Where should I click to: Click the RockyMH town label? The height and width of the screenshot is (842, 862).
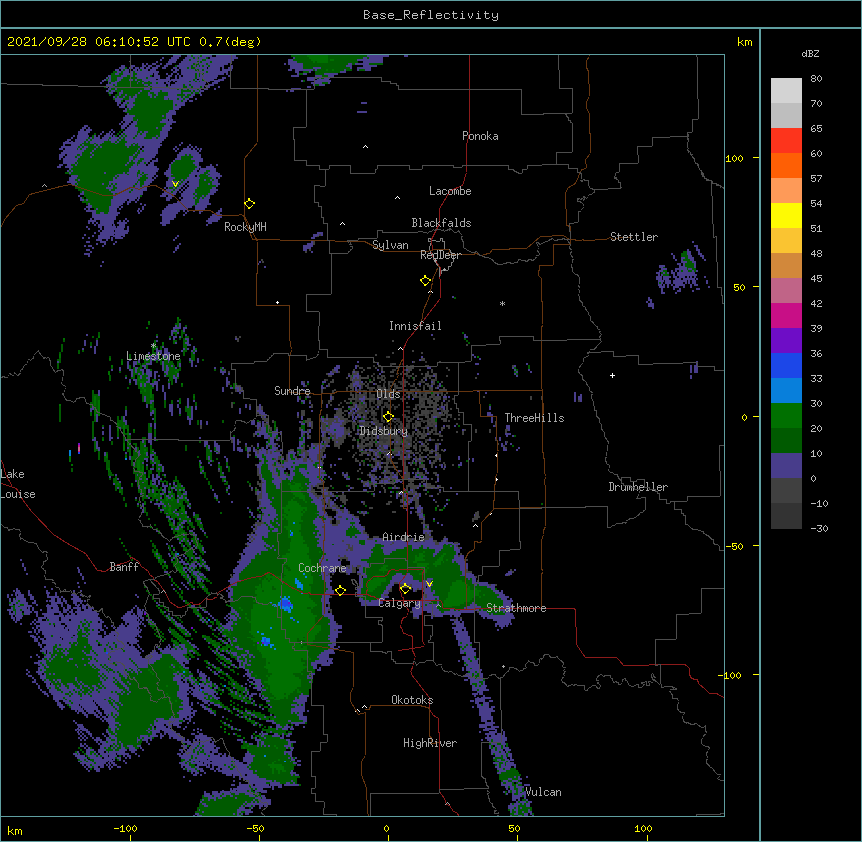(245, 227)
